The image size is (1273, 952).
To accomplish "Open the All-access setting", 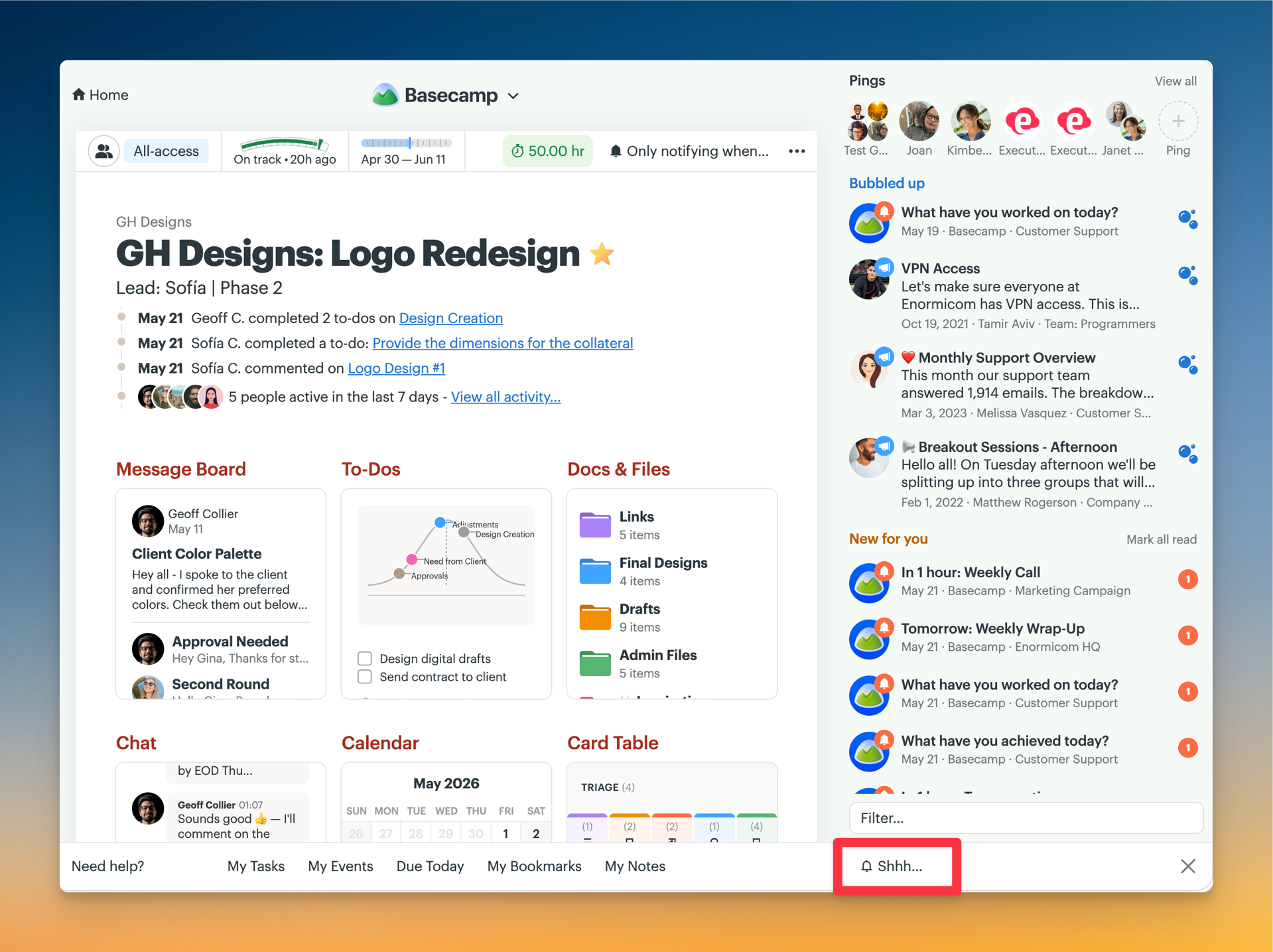I will tap(166, 151).
